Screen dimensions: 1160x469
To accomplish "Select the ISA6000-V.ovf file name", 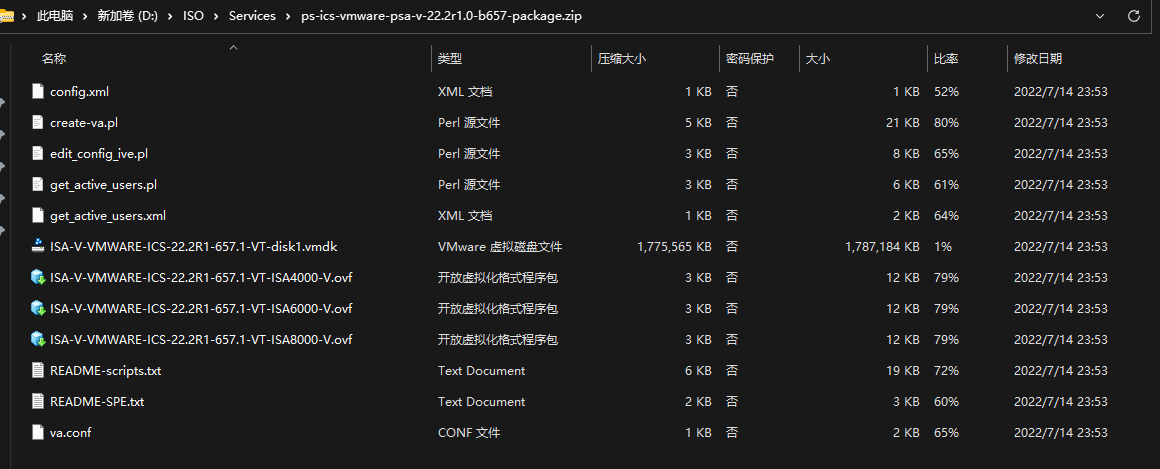I will [x=201, y=308].
